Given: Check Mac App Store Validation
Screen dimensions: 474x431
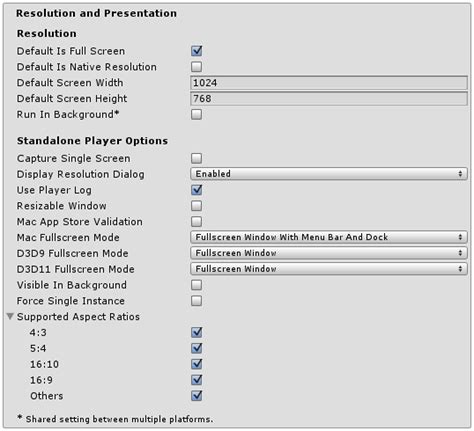Looking at the screenshot, I should tap(196, 221).
